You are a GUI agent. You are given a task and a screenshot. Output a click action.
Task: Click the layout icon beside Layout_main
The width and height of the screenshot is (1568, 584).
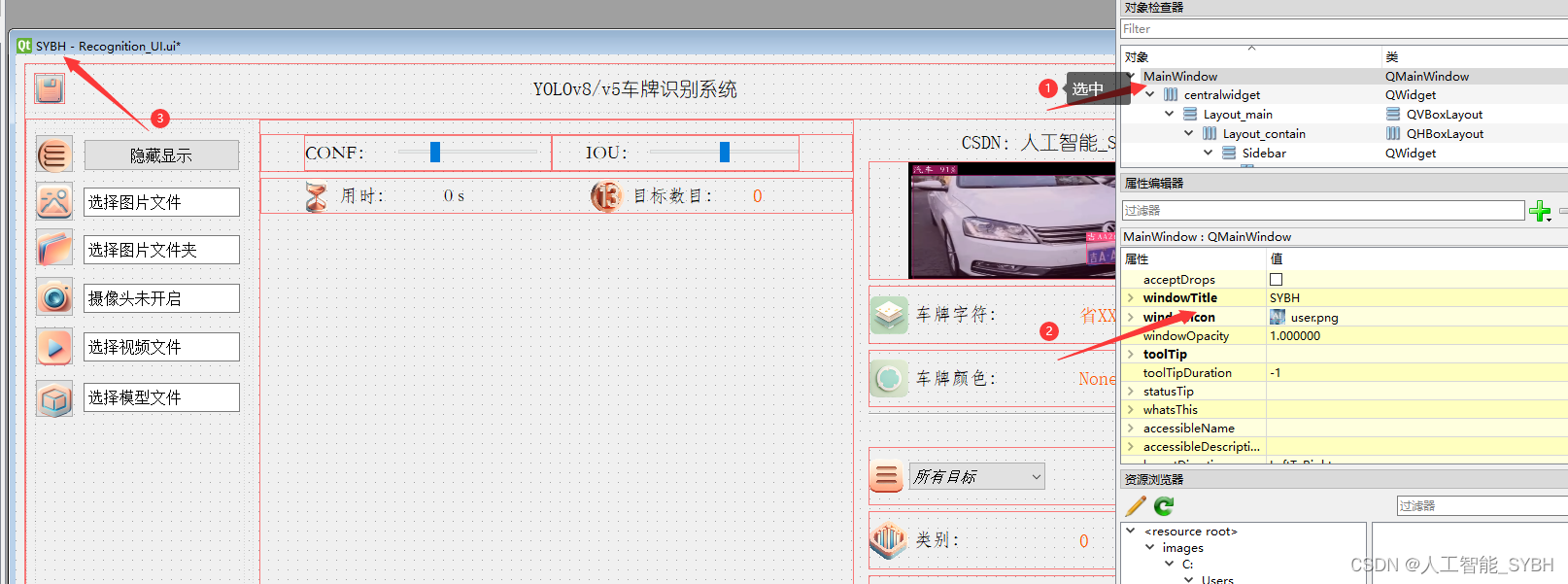click(x=1190, y=115)
